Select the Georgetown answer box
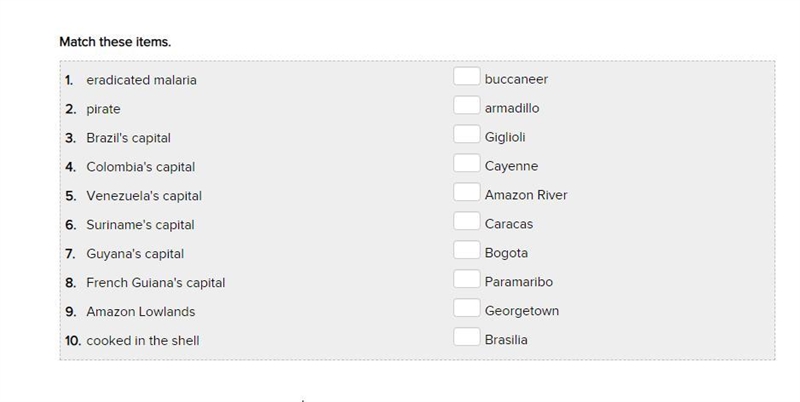Image resolution: width=800 pixels, height=402 pixels. coord(466,308)
